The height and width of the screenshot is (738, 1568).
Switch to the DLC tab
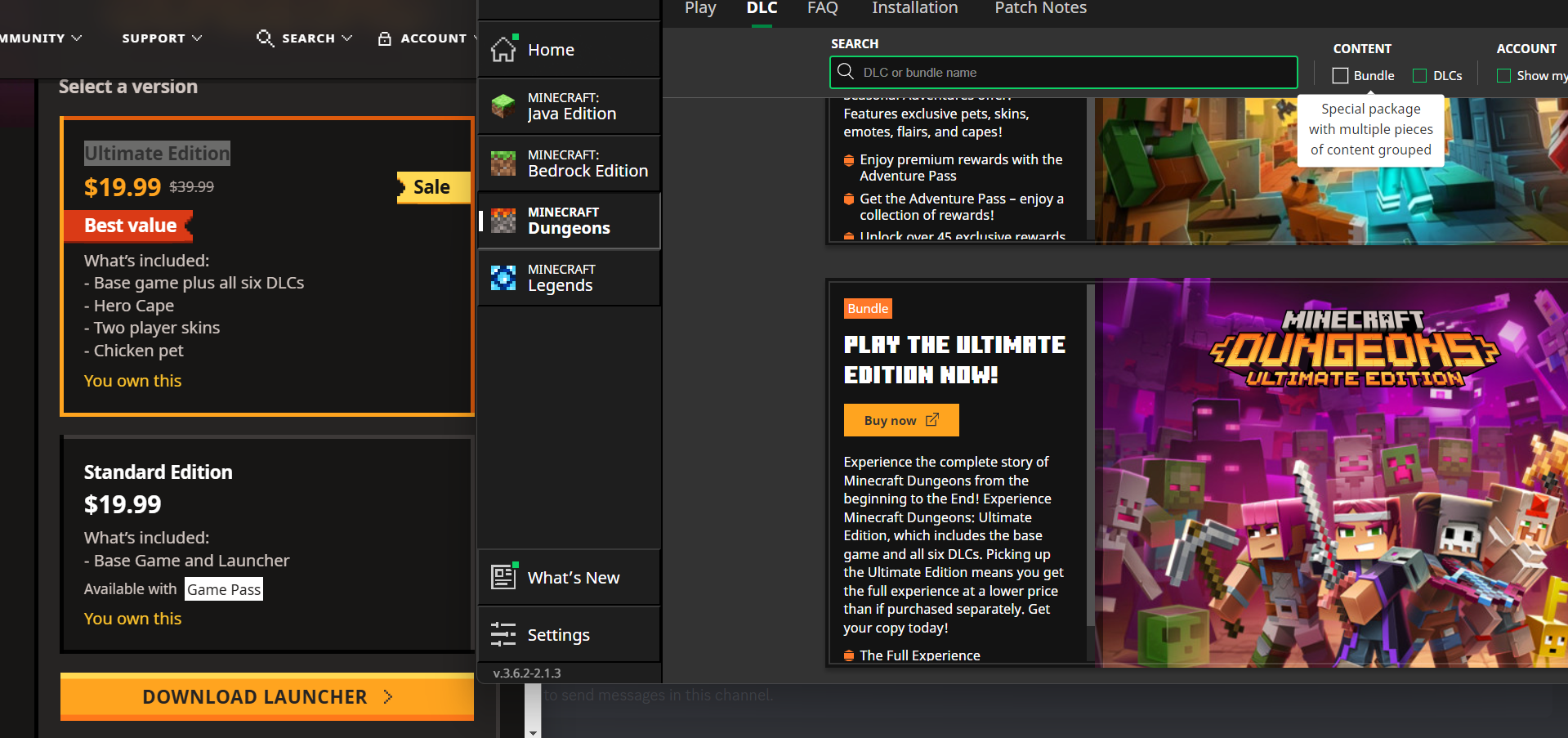tap(762, 8)
